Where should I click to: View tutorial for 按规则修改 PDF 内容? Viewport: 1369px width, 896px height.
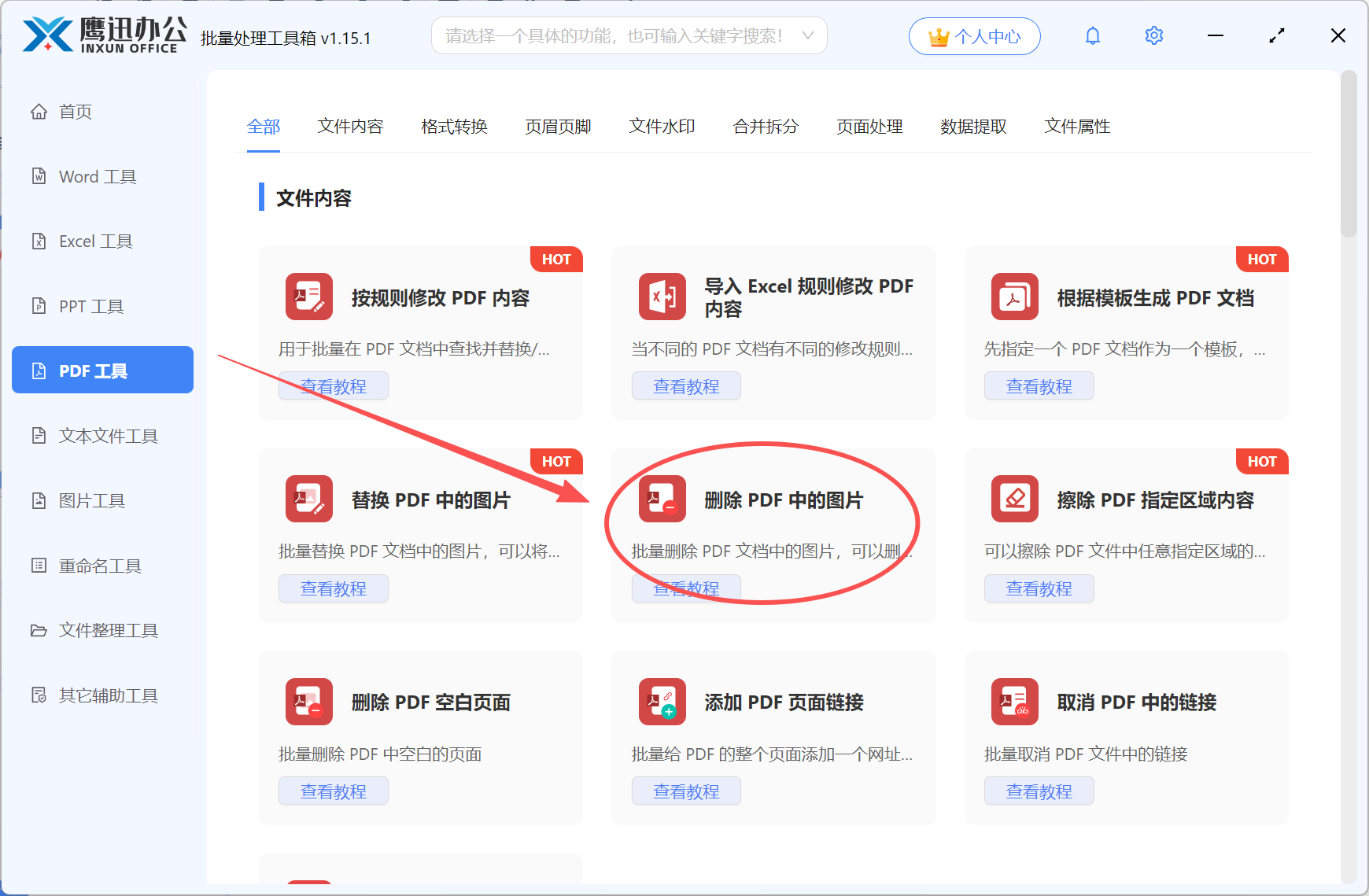(334, 386)
